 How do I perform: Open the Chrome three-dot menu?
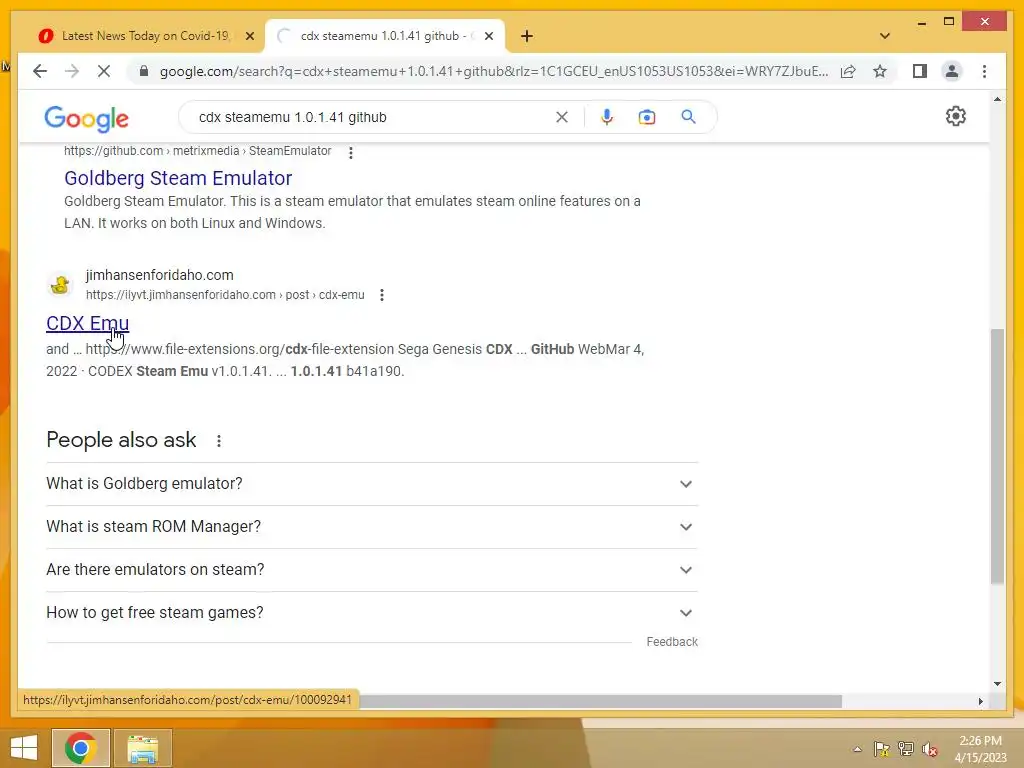point(984,71)
